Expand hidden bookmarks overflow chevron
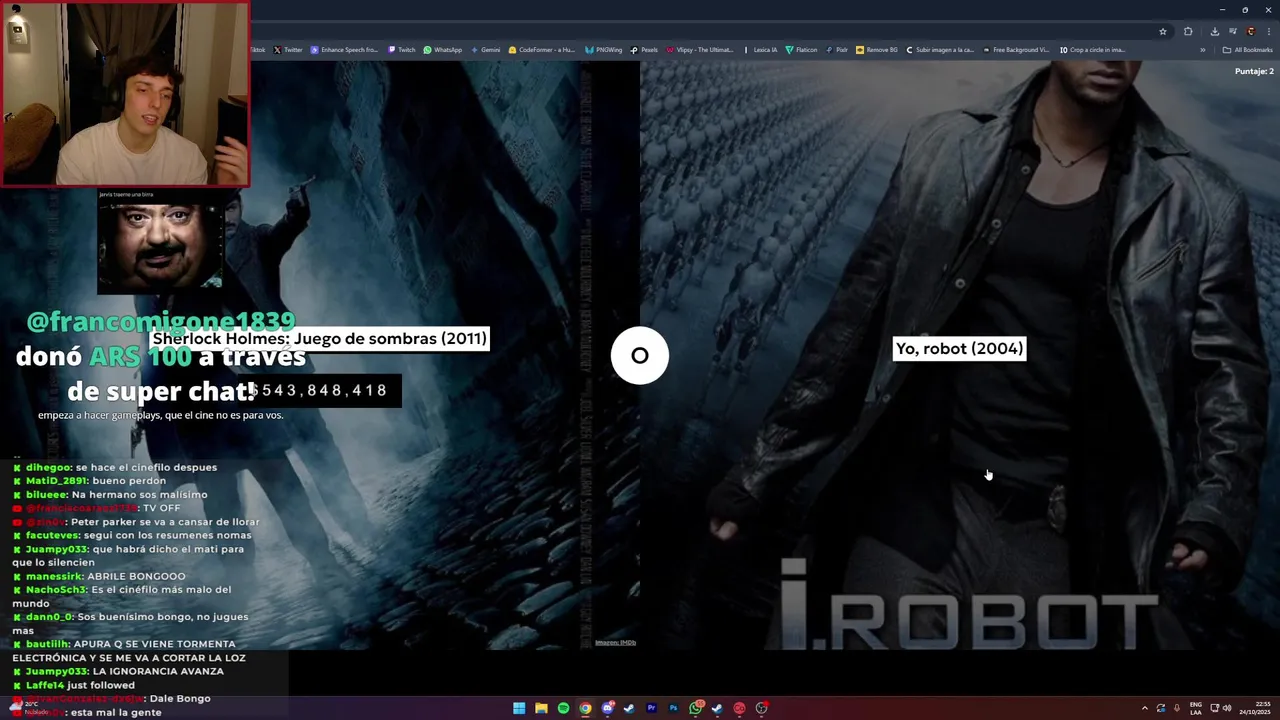Image resolution: width=1280 pixels, height=720 pixels. pyautogui.click(x=1203, y=50)
